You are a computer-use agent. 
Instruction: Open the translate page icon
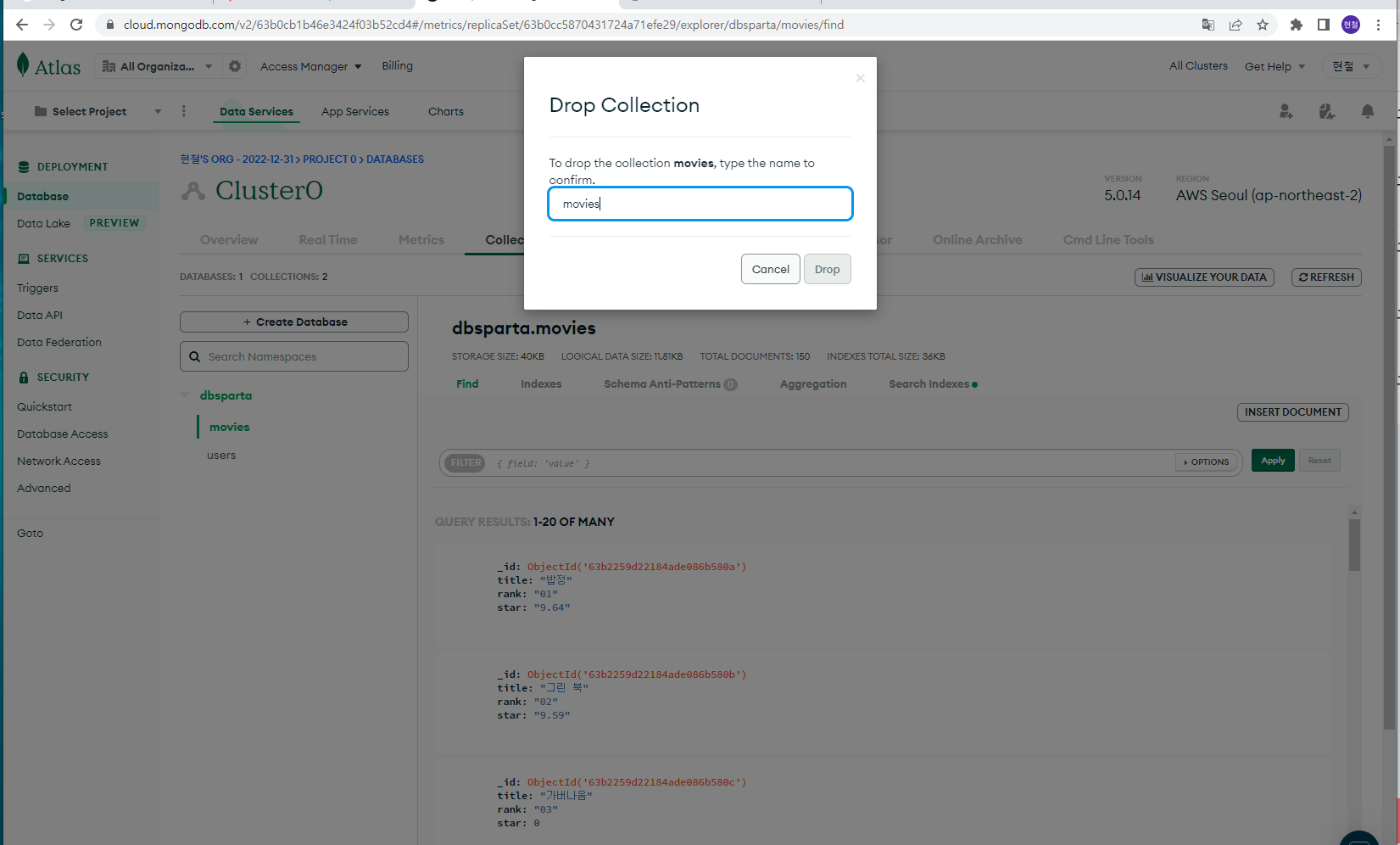coord(1208,25)
